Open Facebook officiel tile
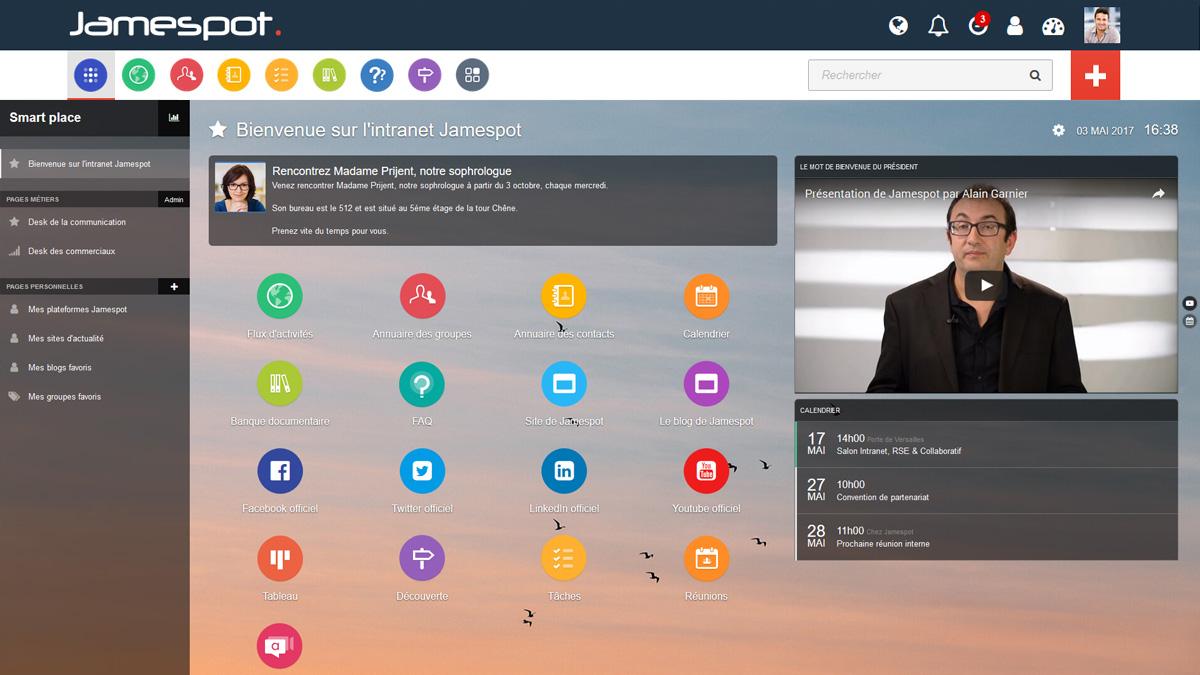 pyautogui.click(x=280, y=471)
